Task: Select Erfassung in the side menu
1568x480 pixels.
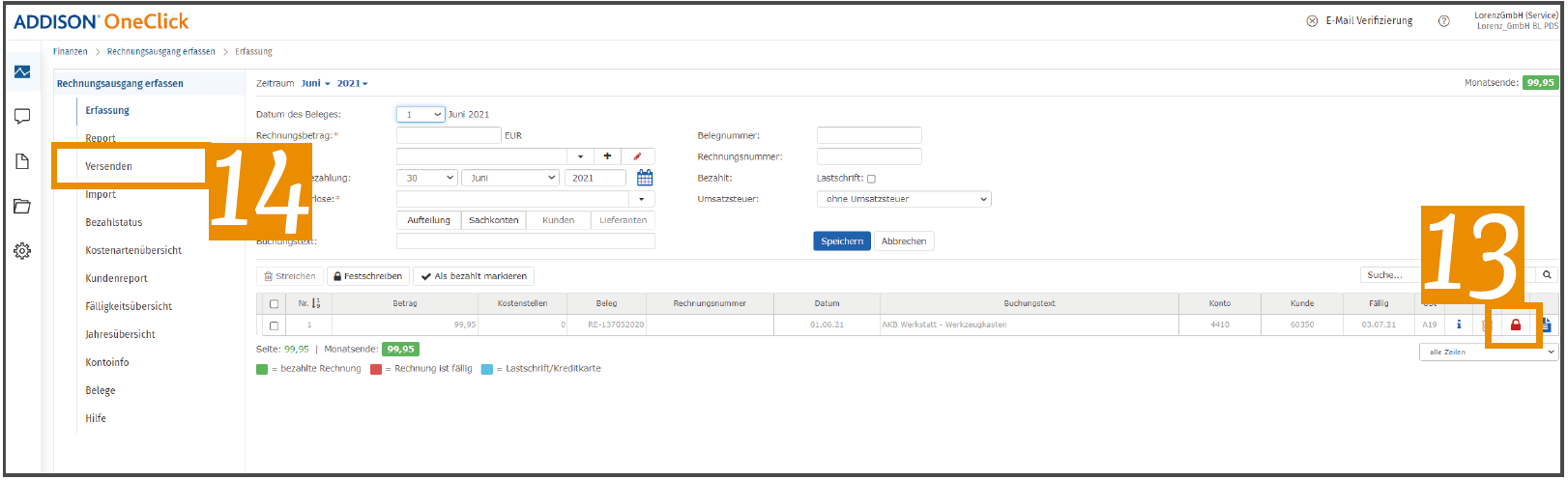Action: [x=107, y=110]
